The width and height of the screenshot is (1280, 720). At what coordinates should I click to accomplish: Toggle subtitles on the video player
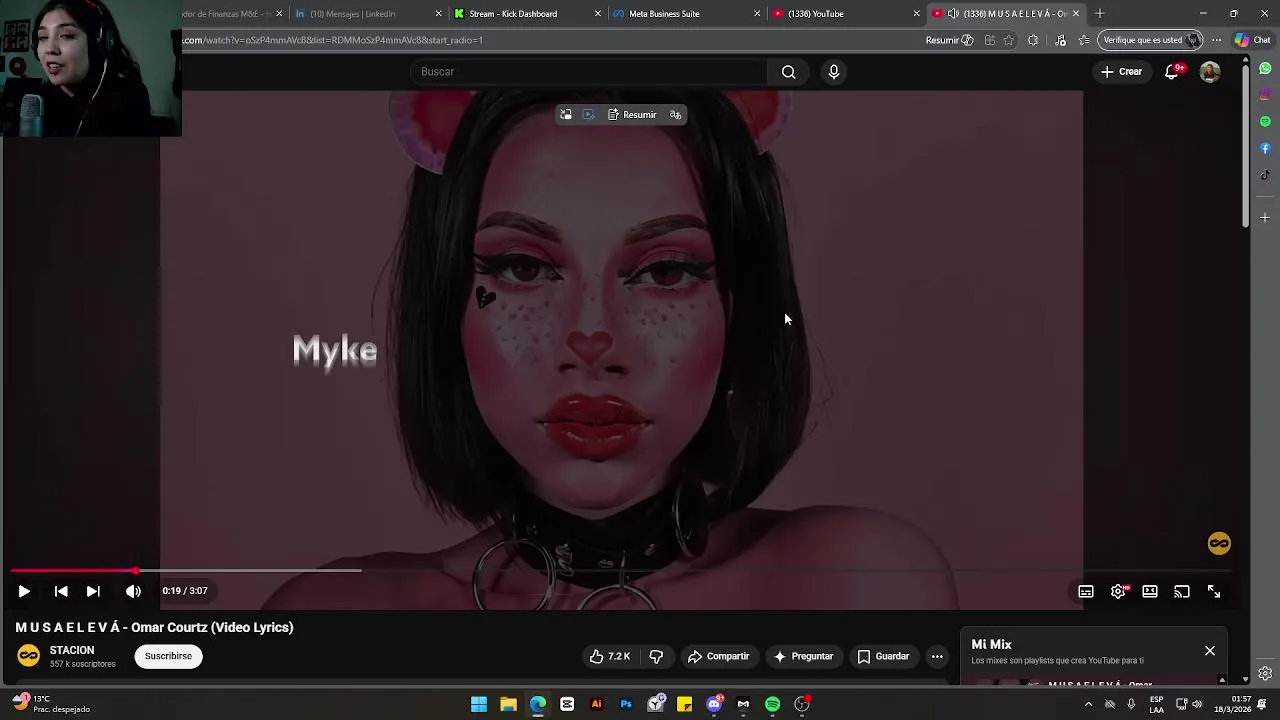point(1086,591)
